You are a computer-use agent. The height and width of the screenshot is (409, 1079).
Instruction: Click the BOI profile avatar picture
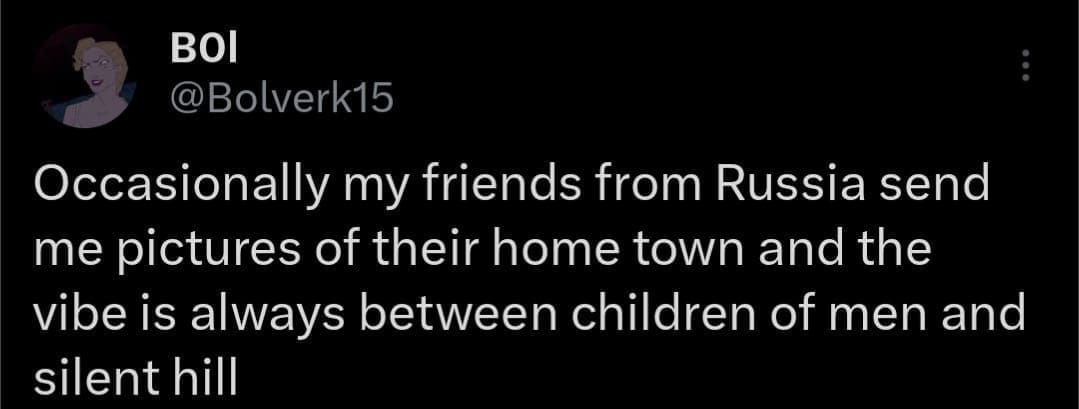84,76
